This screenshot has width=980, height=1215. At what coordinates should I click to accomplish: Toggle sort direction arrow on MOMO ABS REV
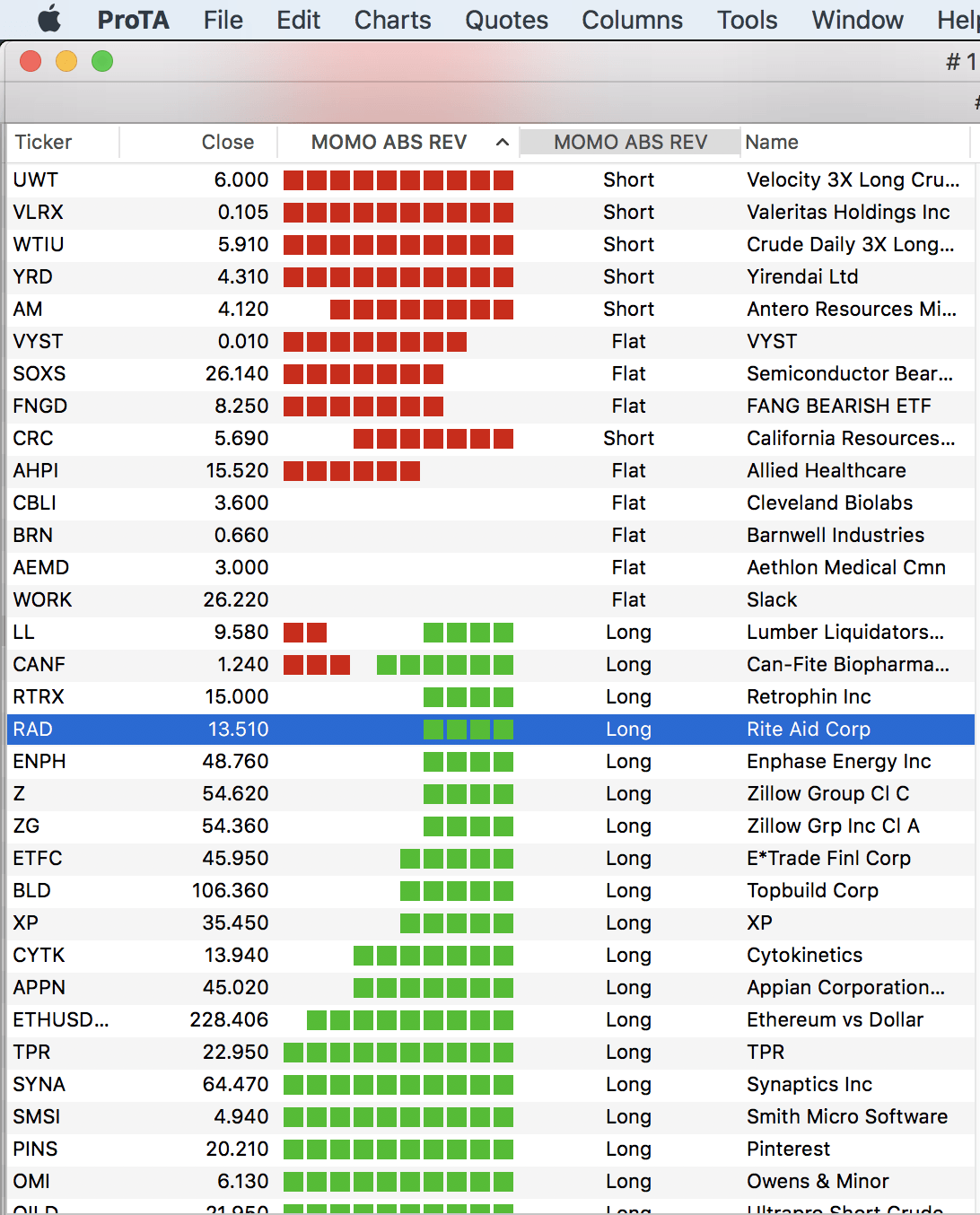tap(503, 142)
